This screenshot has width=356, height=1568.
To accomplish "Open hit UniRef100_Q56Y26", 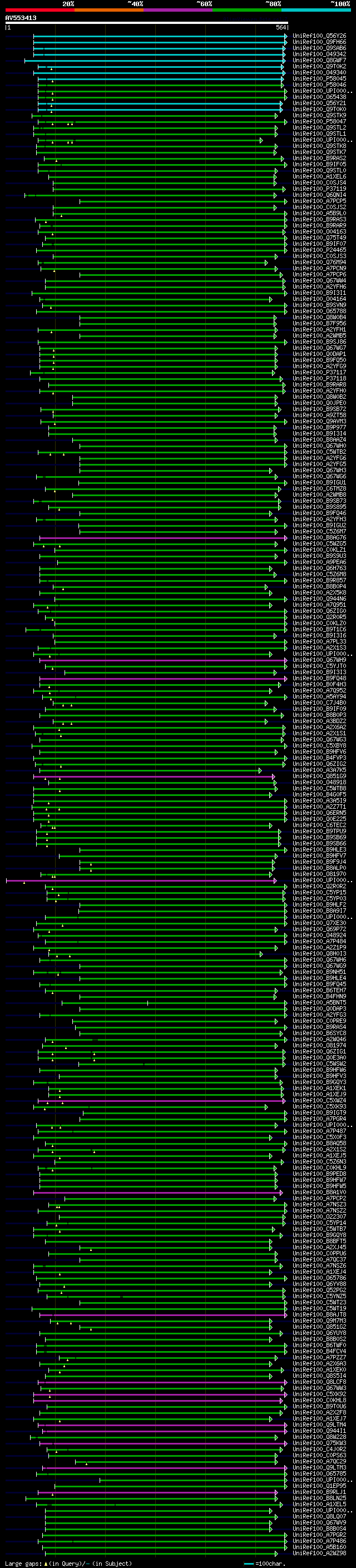I will (x=319, y=36).
